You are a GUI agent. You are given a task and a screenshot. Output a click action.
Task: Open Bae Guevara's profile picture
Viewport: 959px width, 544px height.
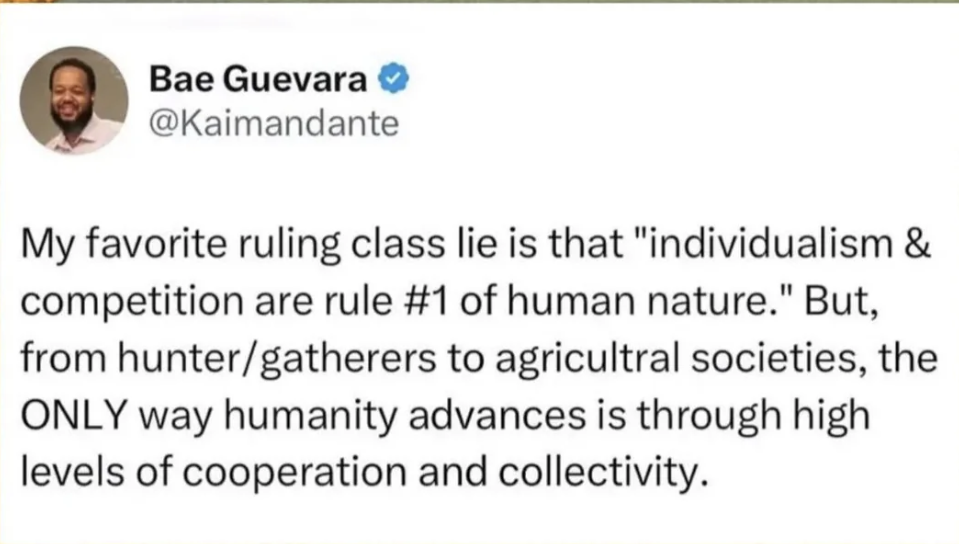74,100
